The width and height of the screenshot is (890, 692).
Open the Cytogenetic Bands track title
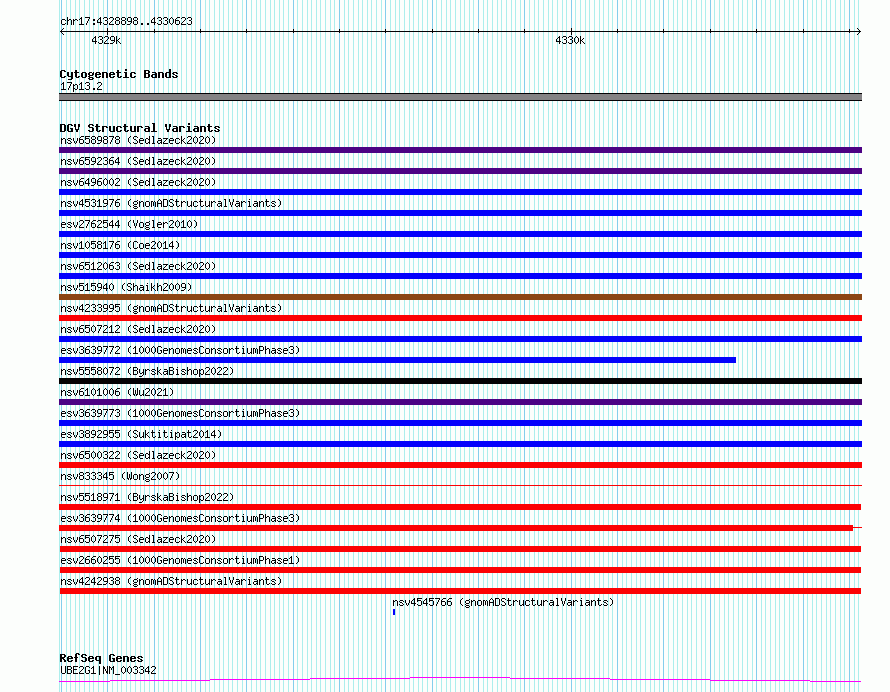click(119, 74)
